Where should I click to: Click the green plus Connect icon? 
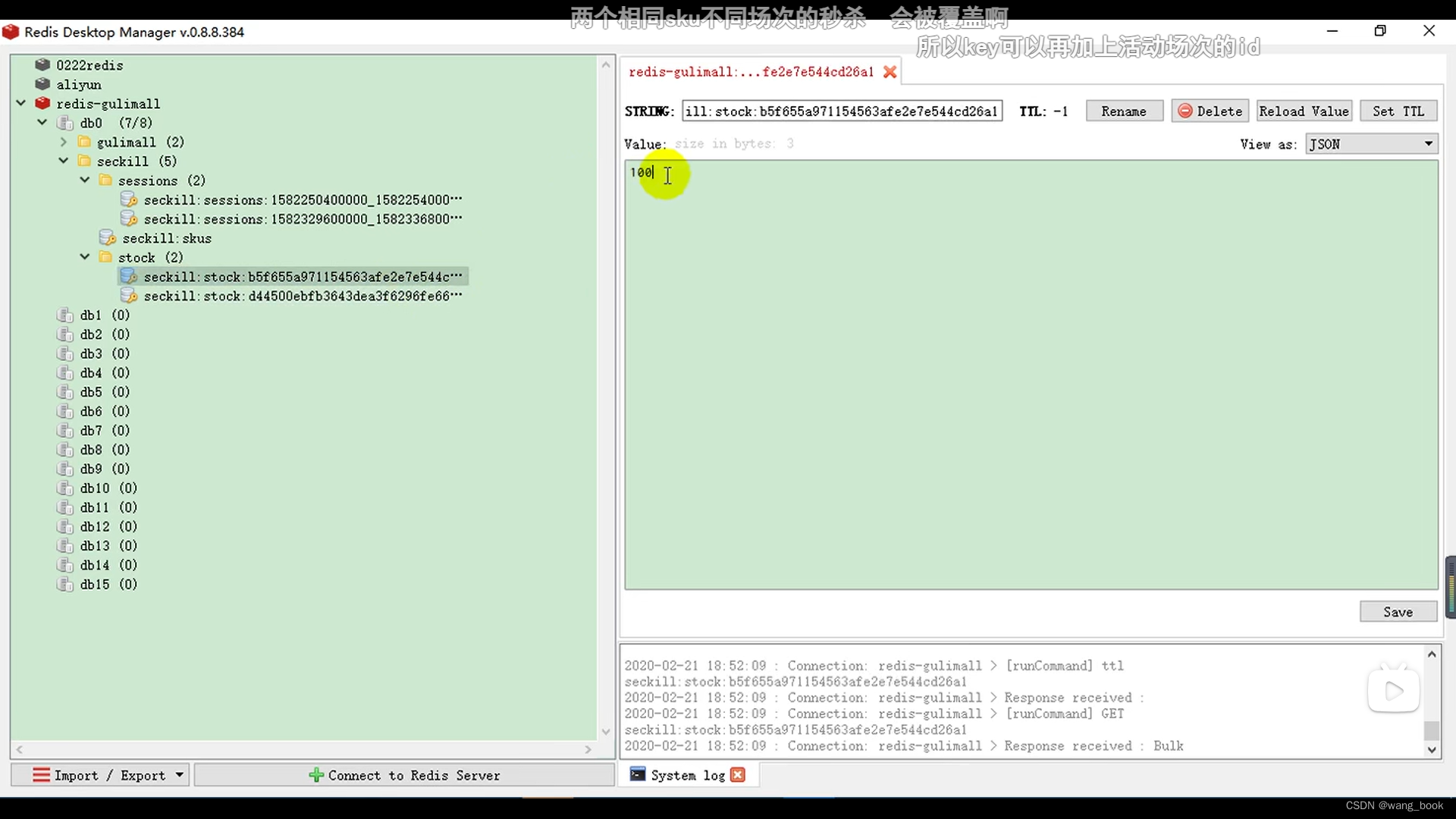[x=316, y=775]
